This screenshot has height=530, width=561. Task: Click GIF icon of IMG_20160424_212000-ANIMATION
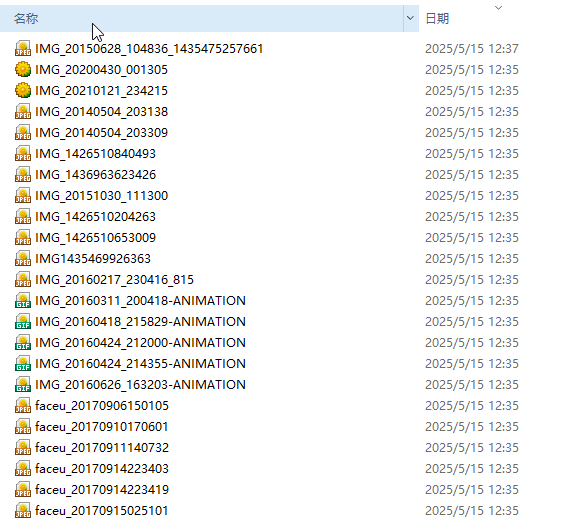23,342
